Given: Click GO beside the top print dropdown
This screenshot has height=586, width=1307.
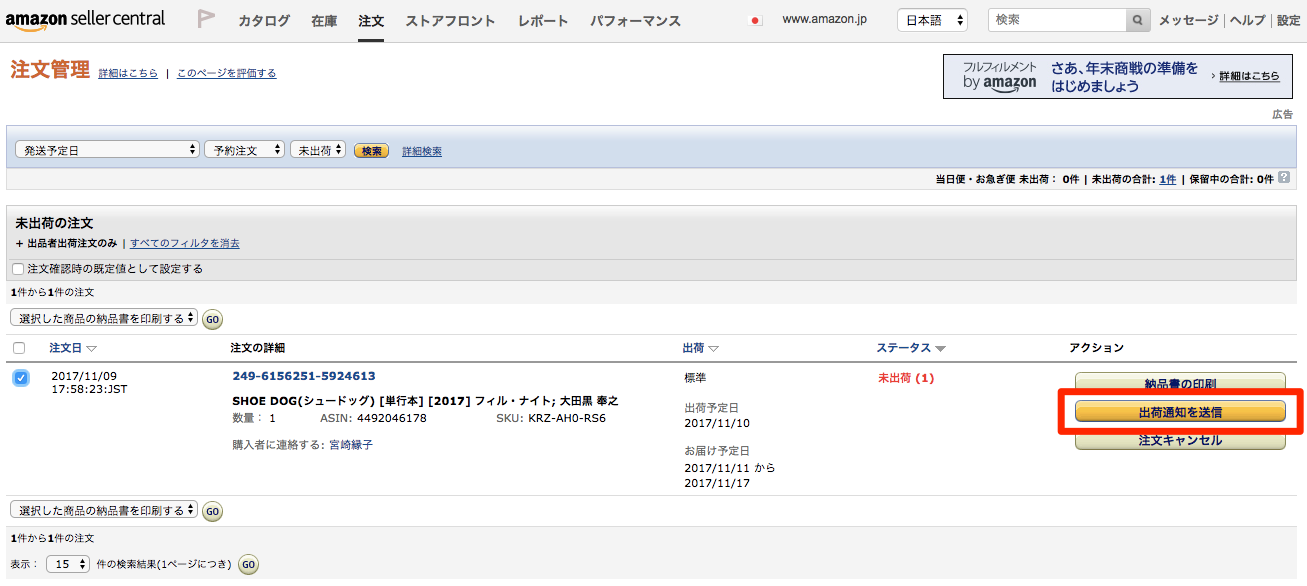Looking at the screenshot, I should (x=213, y=320).
